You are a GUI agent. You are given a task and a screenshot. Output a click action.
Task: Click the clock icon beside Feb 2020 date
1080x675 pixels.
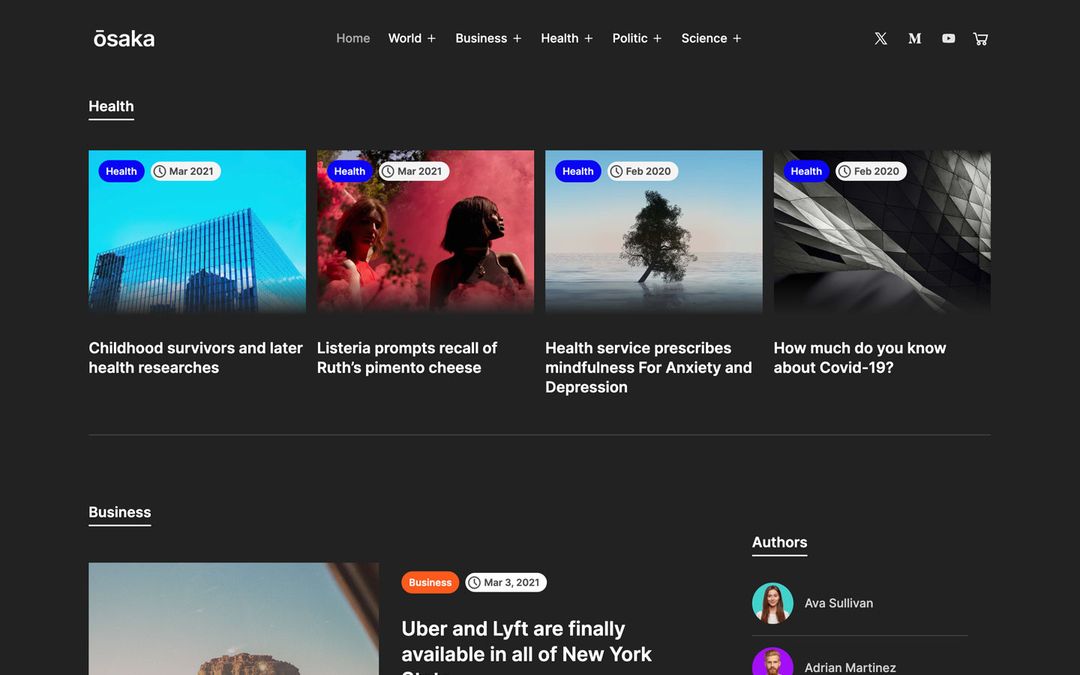(x=619, y=171)
